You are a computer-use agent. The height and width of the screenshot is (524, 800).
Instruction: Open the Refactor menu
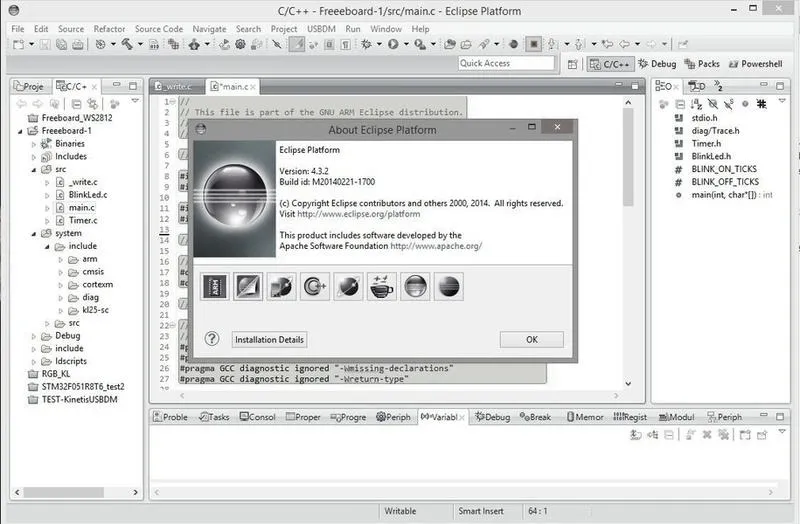pos(109,29)
